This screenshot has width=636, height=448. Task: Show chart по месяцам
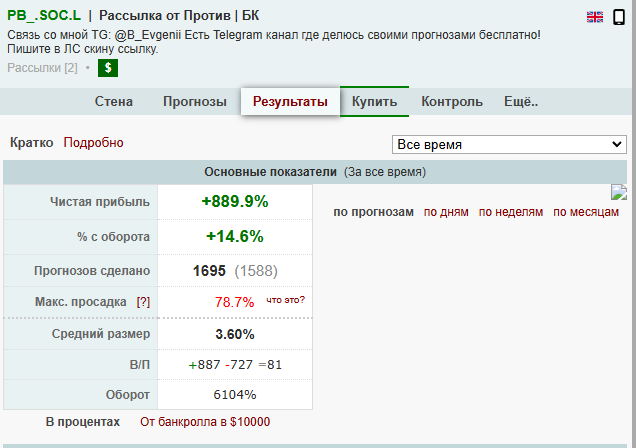(x=586, y=212)
